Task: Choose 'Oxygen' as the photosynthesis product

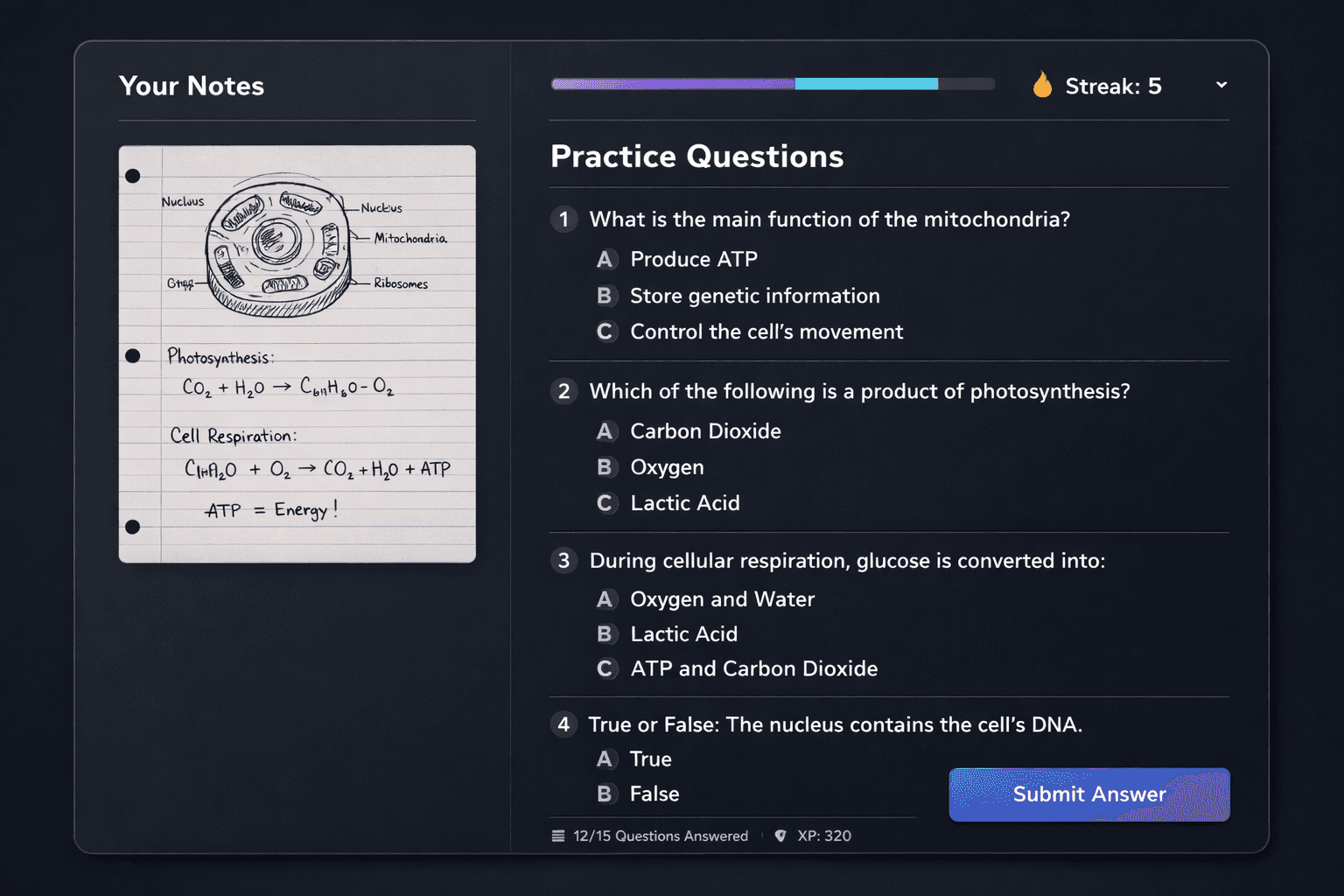Action: 667,467
